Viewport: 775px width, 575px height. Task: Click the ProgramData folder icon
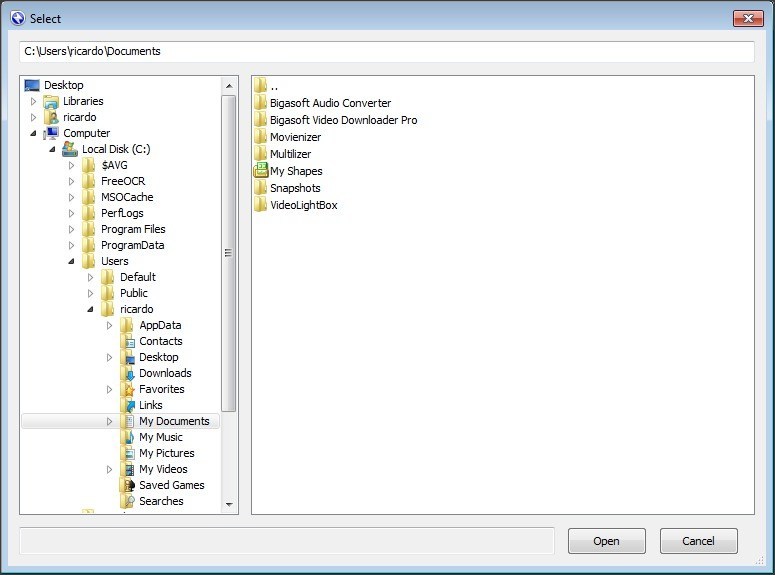(x=88, y=245)
